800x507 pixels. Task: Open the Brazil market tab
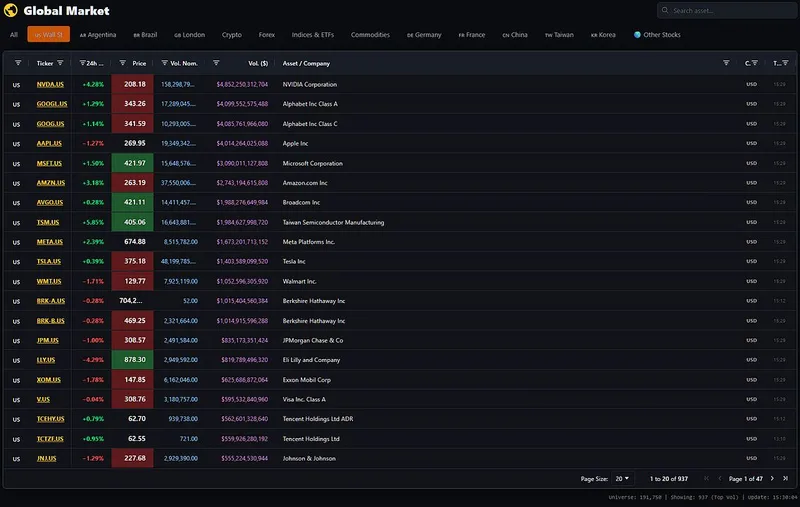[145, 35]
